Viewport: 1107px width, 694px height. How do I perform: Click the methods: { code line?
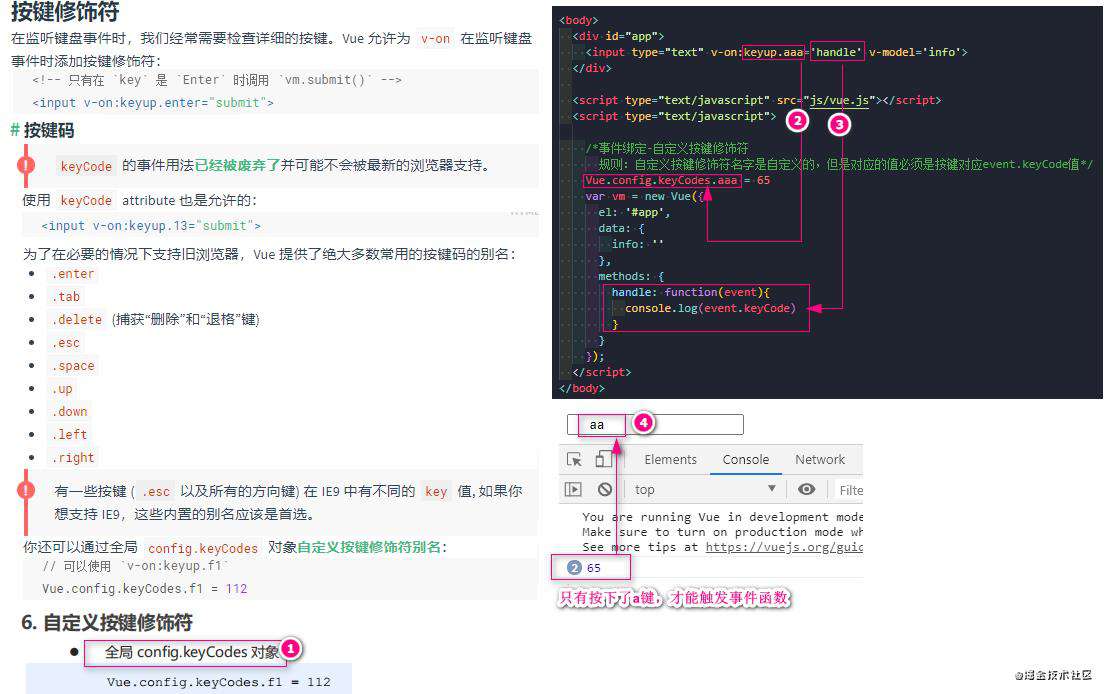[630, 276]
